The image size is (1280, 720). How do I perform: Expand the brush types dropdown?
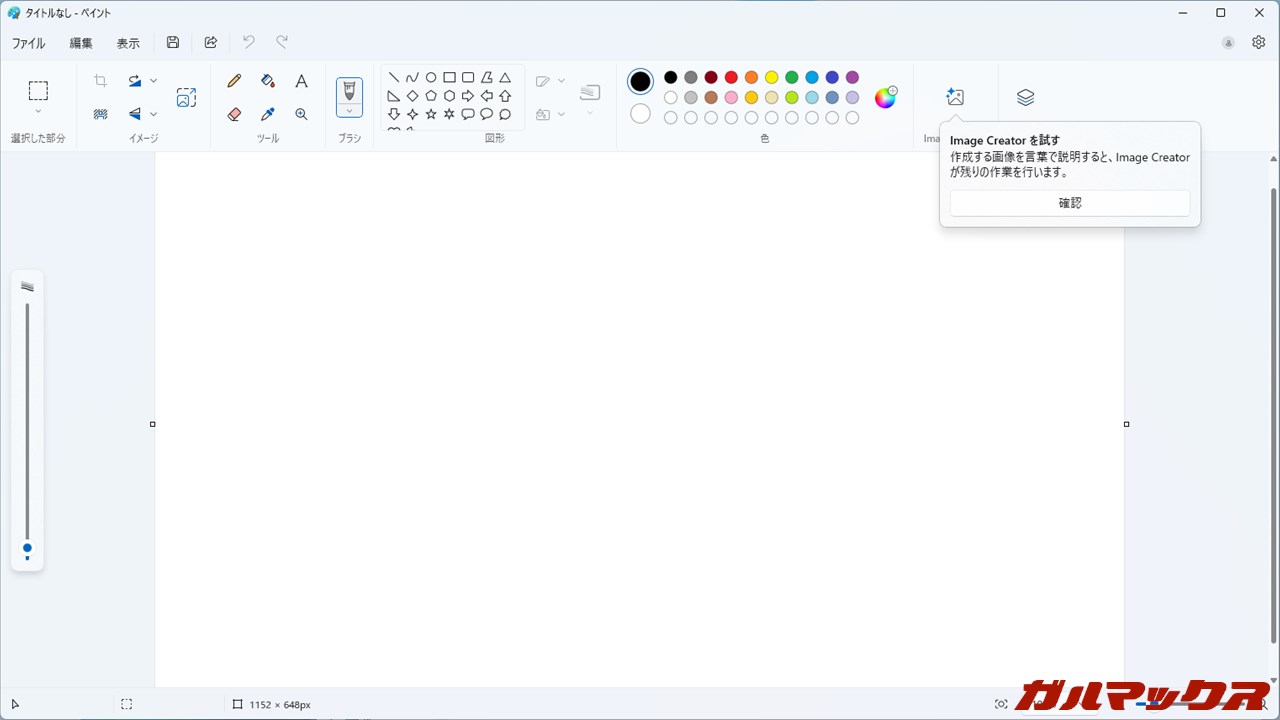349,111
